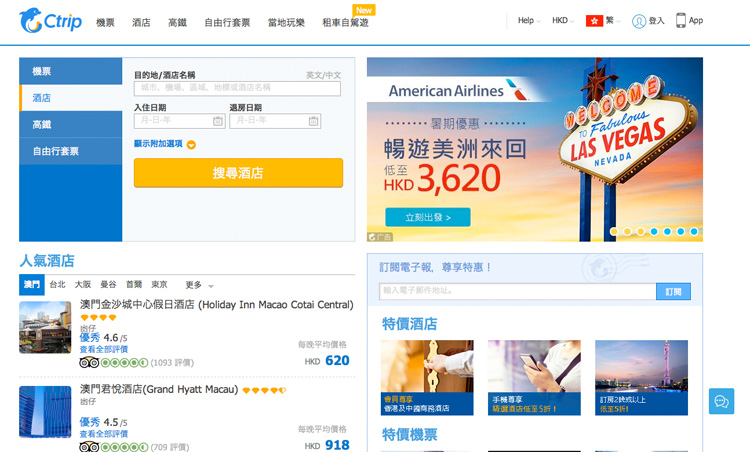Select the fourth banner carousel dot

(x=654, y=232)
